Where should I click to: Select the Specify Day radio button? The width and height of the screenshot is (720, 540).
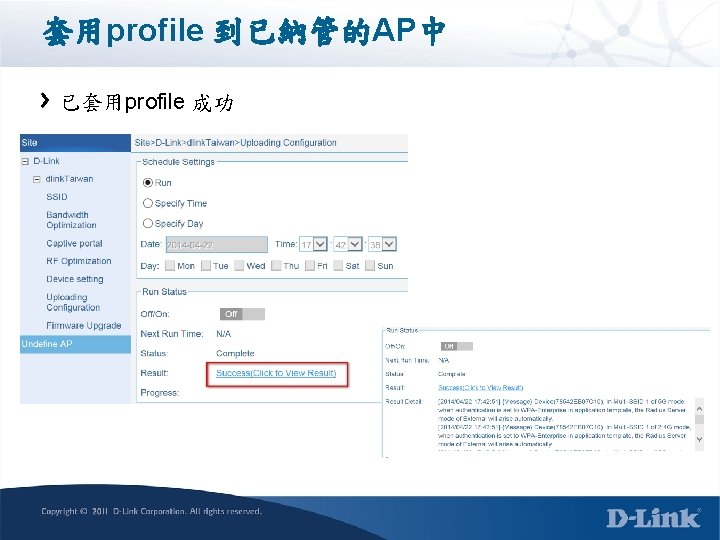point(148,224)
